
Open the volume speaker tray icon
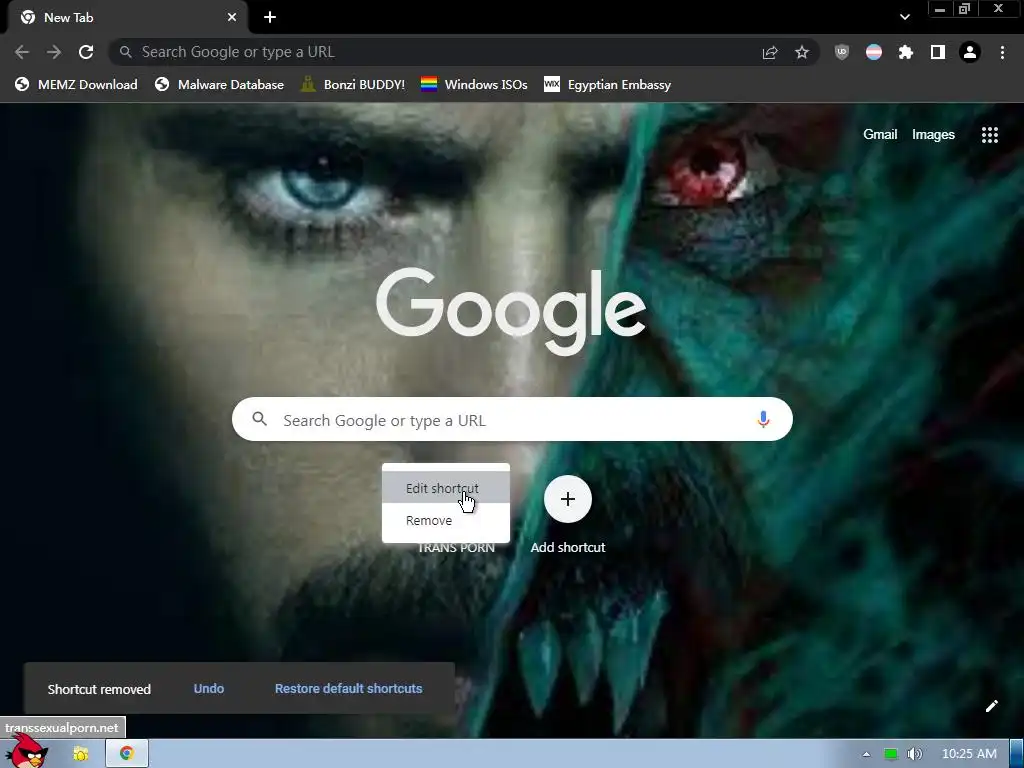pyautogui.click(x=914, y=754)
